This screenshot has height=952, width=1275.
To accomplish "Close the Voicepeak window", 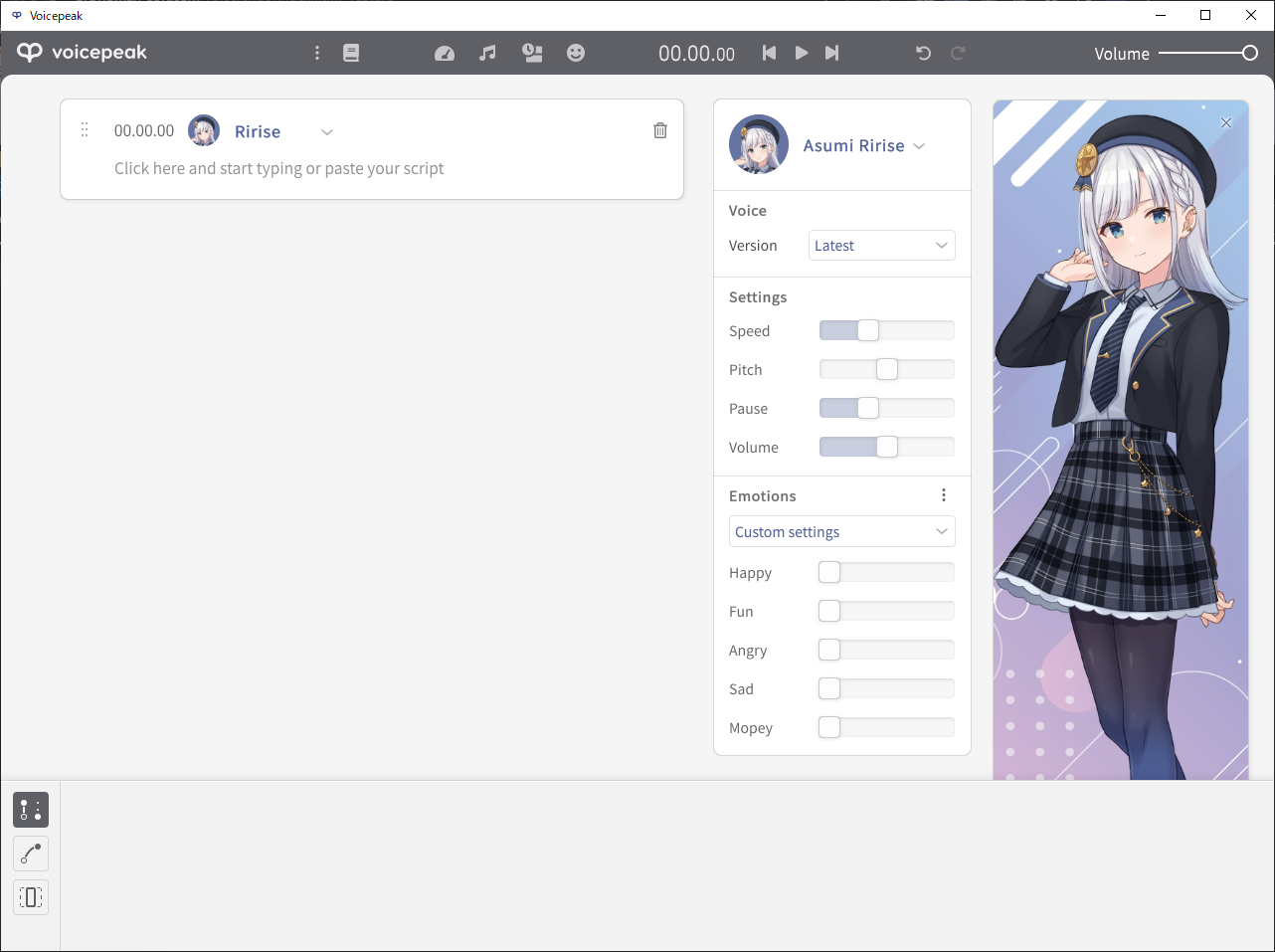I will (1251, 15).
